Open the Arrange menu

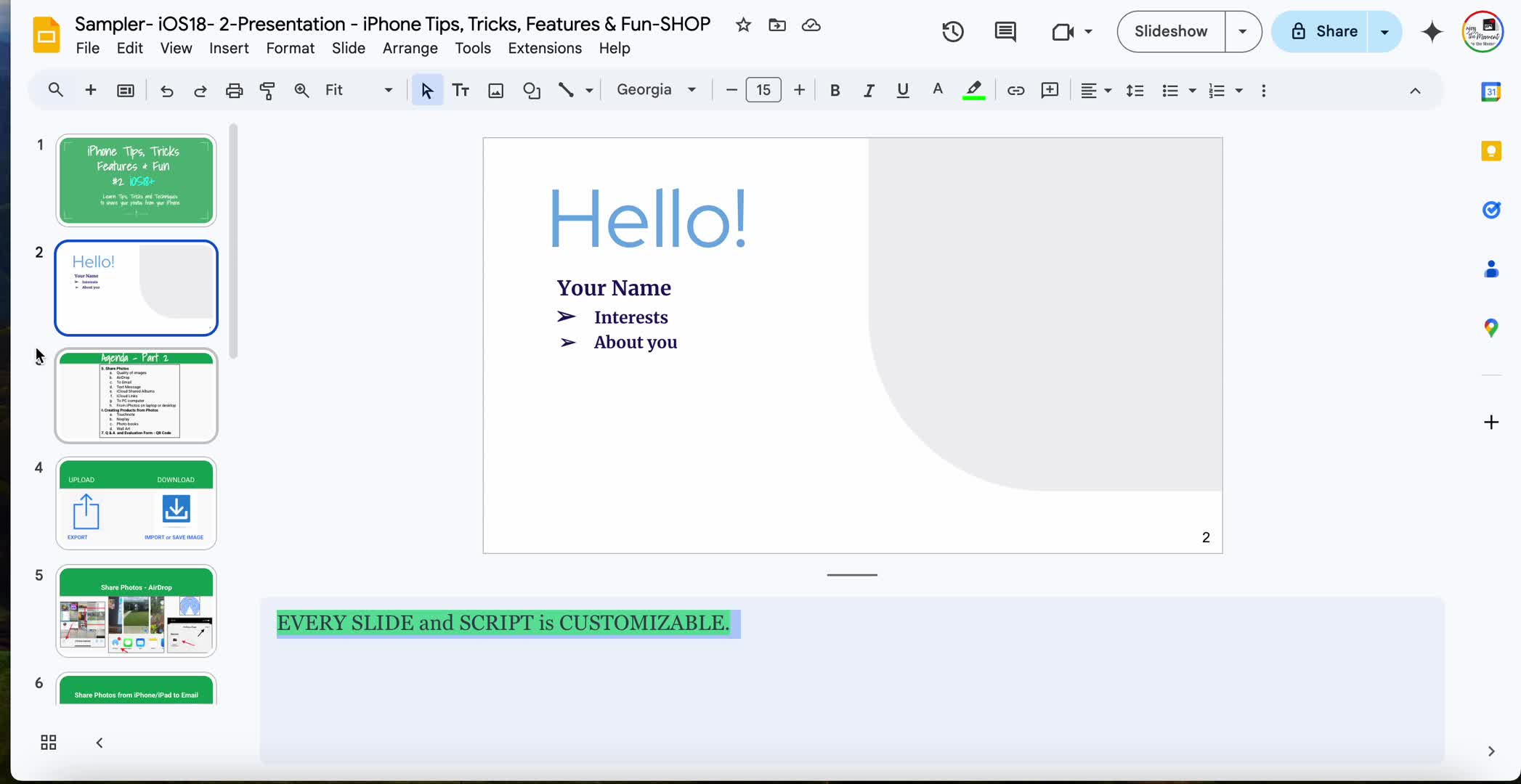(x=410, y=48)
